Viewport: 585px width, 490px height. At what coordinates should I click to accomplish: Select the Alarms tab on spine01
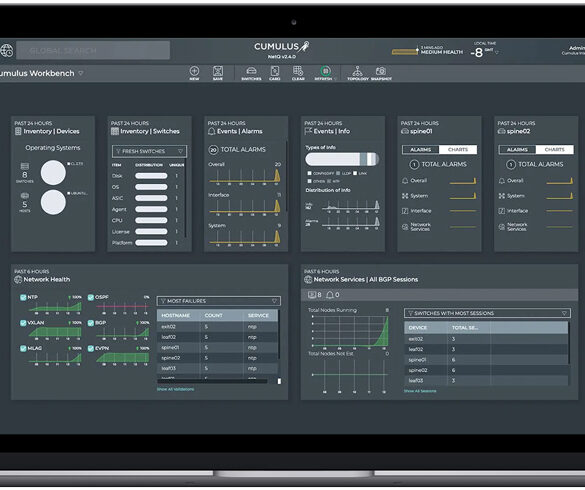pyautogui.click(x=420, y=150)
